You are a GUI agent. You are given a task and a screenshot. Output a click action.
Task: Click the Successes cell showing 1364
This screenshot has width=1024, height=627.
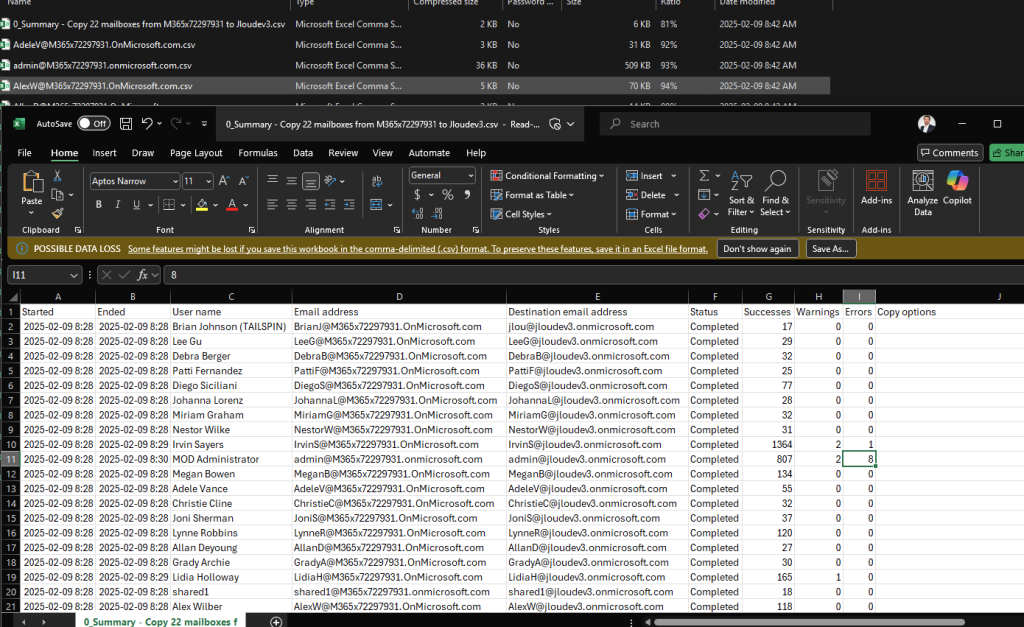pyautogui.click(x=768, y=444)
